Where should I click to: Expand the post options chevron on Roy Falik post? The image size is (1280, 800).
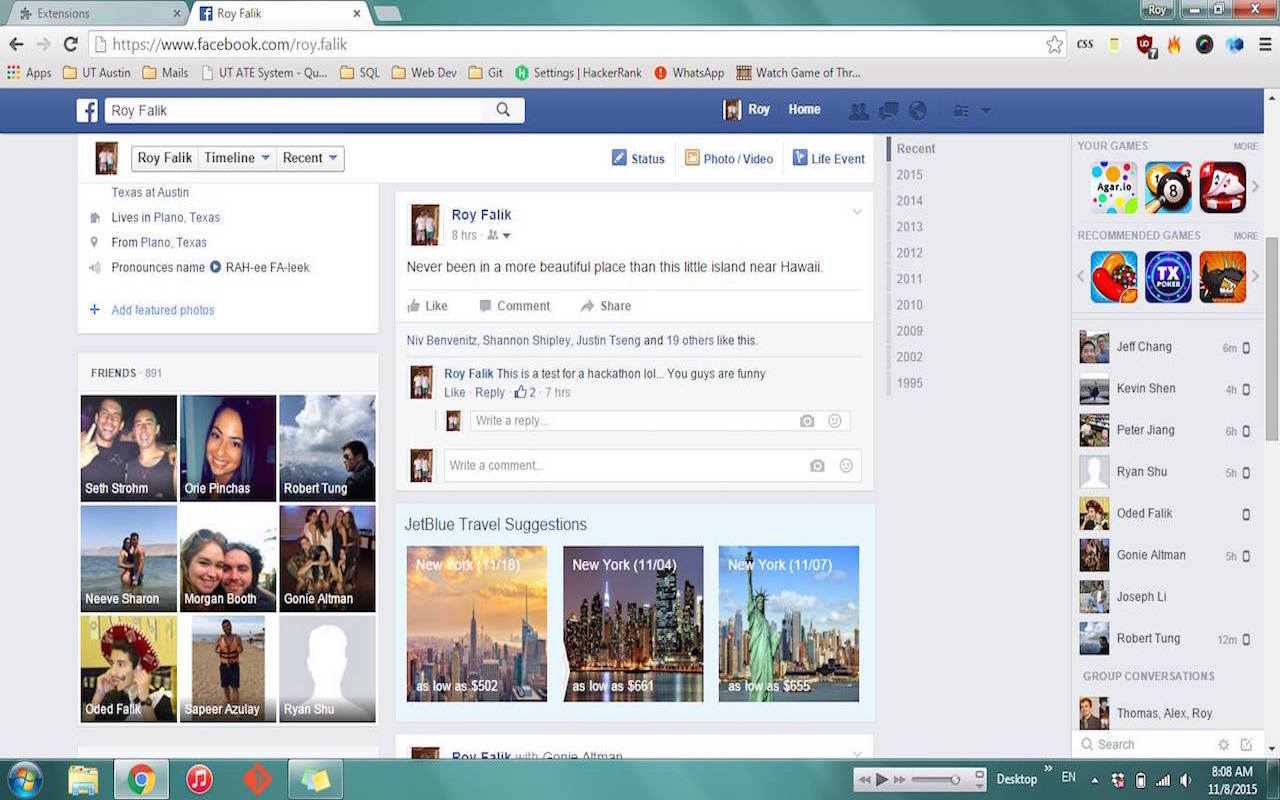tap(857, 212)
